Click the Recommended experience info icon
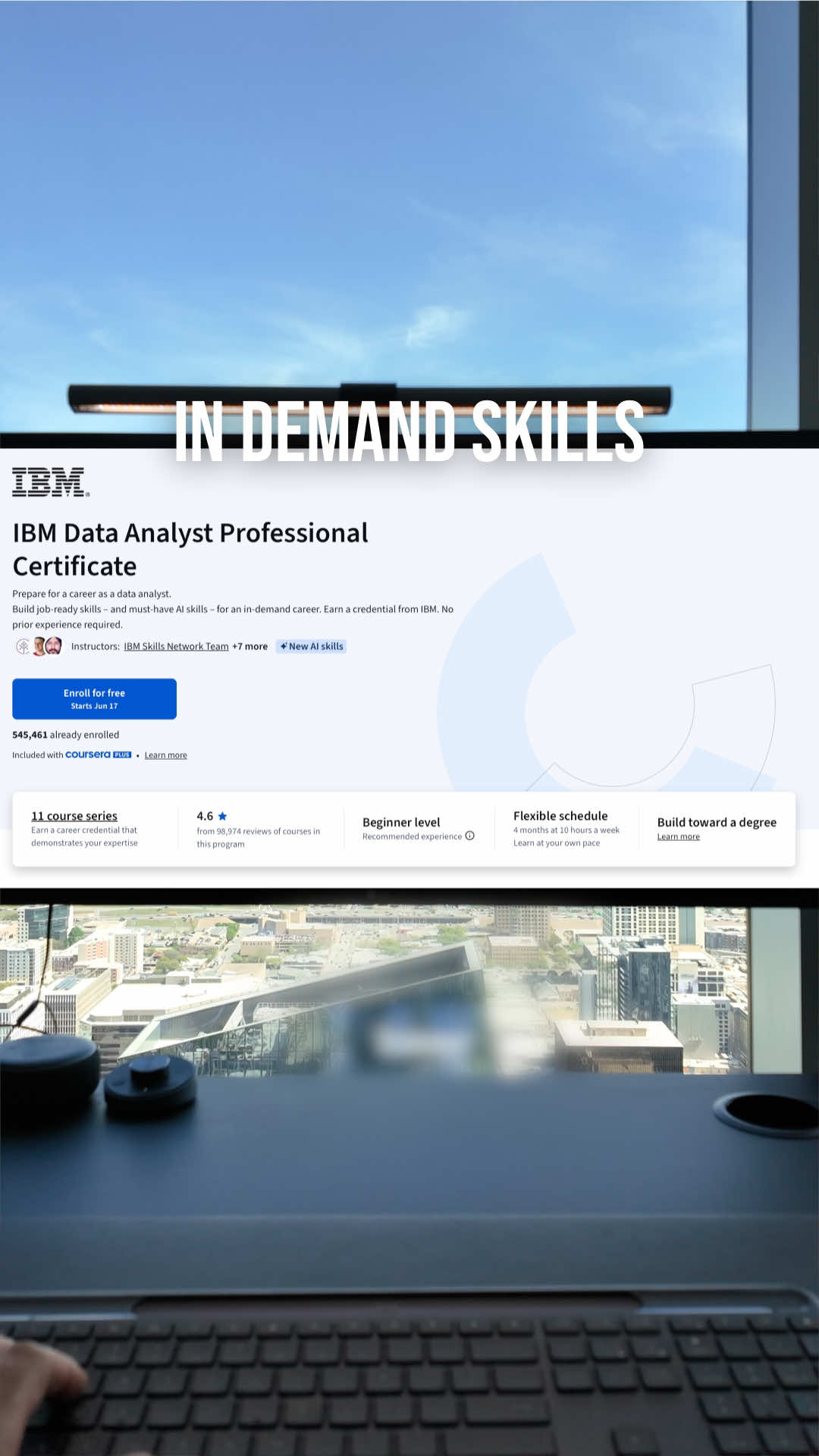The width and height of the screenshot is (819, 1456). point(470,836)
